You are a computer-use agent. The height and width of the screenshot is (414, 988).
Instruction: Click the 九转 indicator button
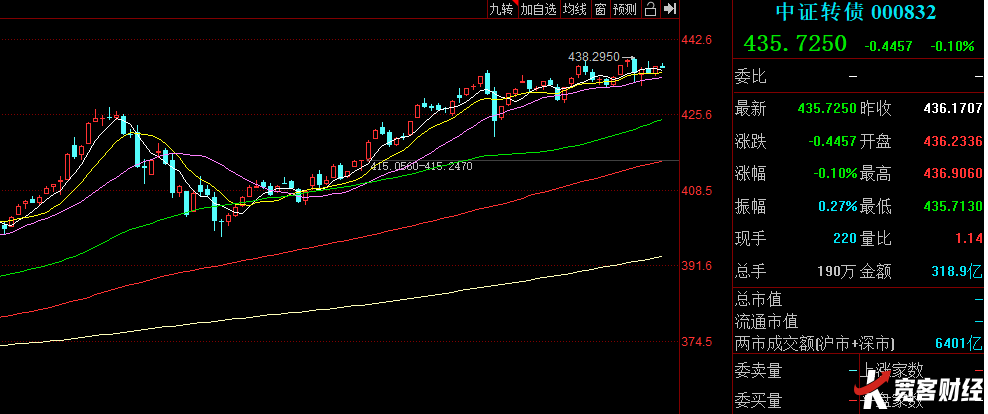[x=502, y=9]
